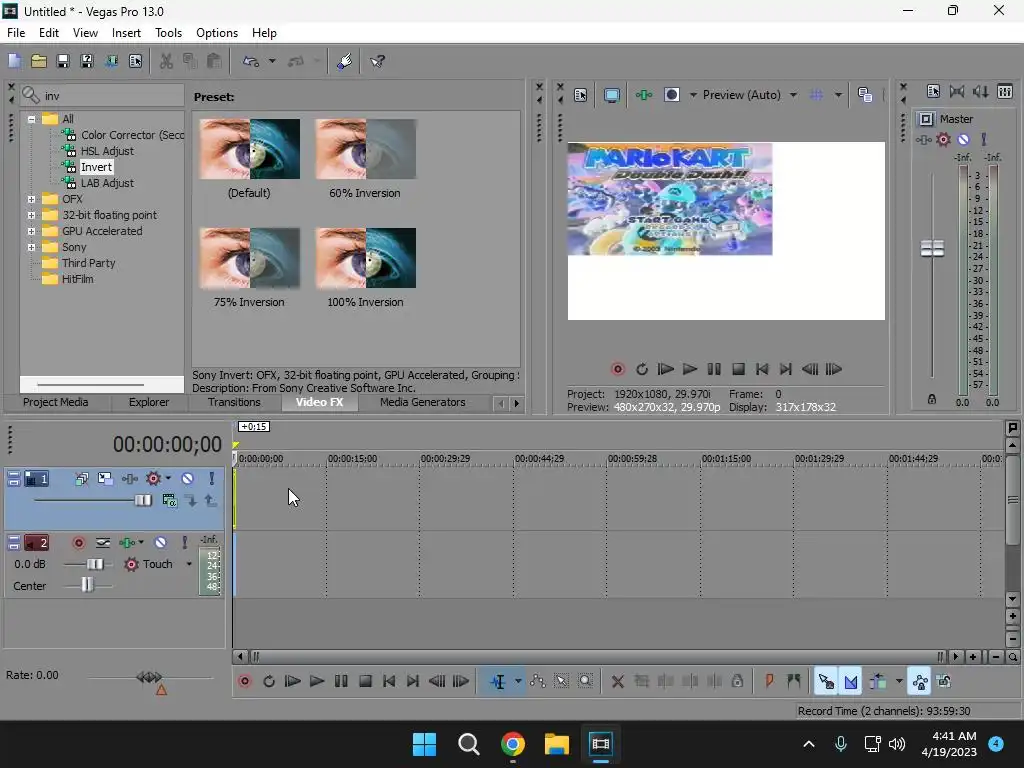Switch to the Explorer tab
Screen dimensions: 1024x768
(149, 402)
